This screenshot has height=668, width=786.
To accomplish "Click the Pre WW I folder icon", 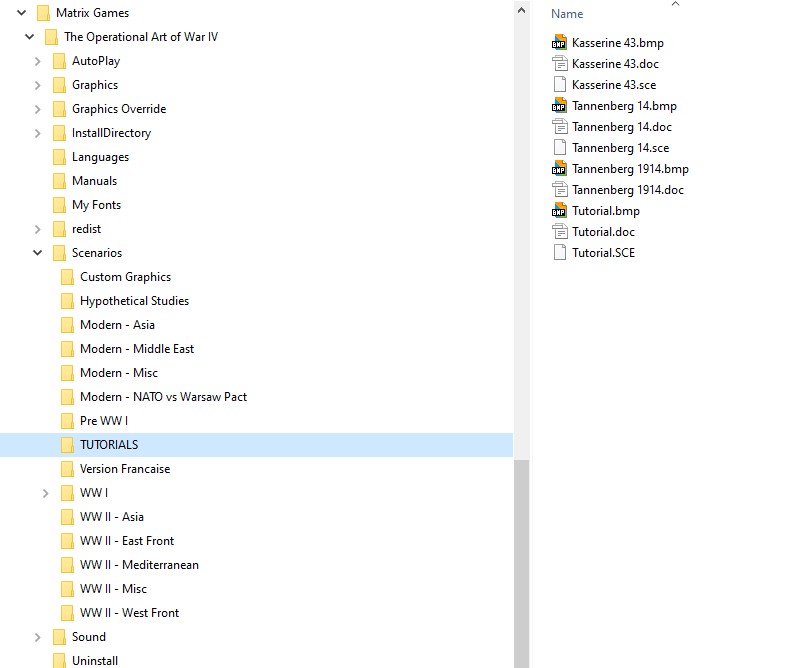I will pos(67,421).
